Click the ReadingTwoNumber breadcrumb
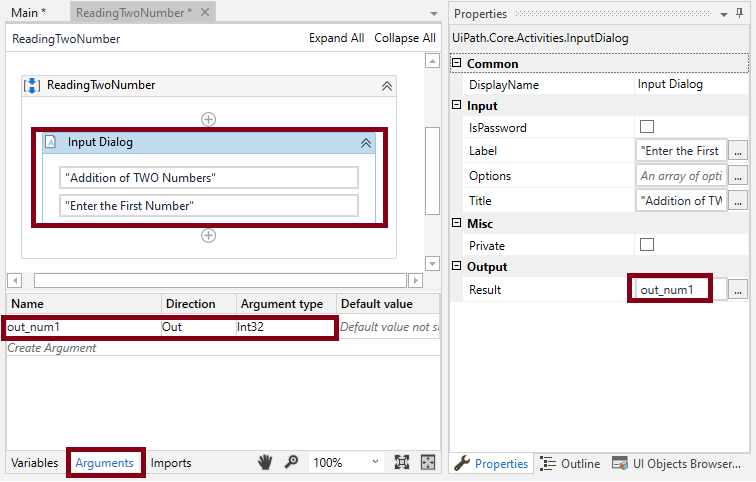756x482 pixels. 66,39
